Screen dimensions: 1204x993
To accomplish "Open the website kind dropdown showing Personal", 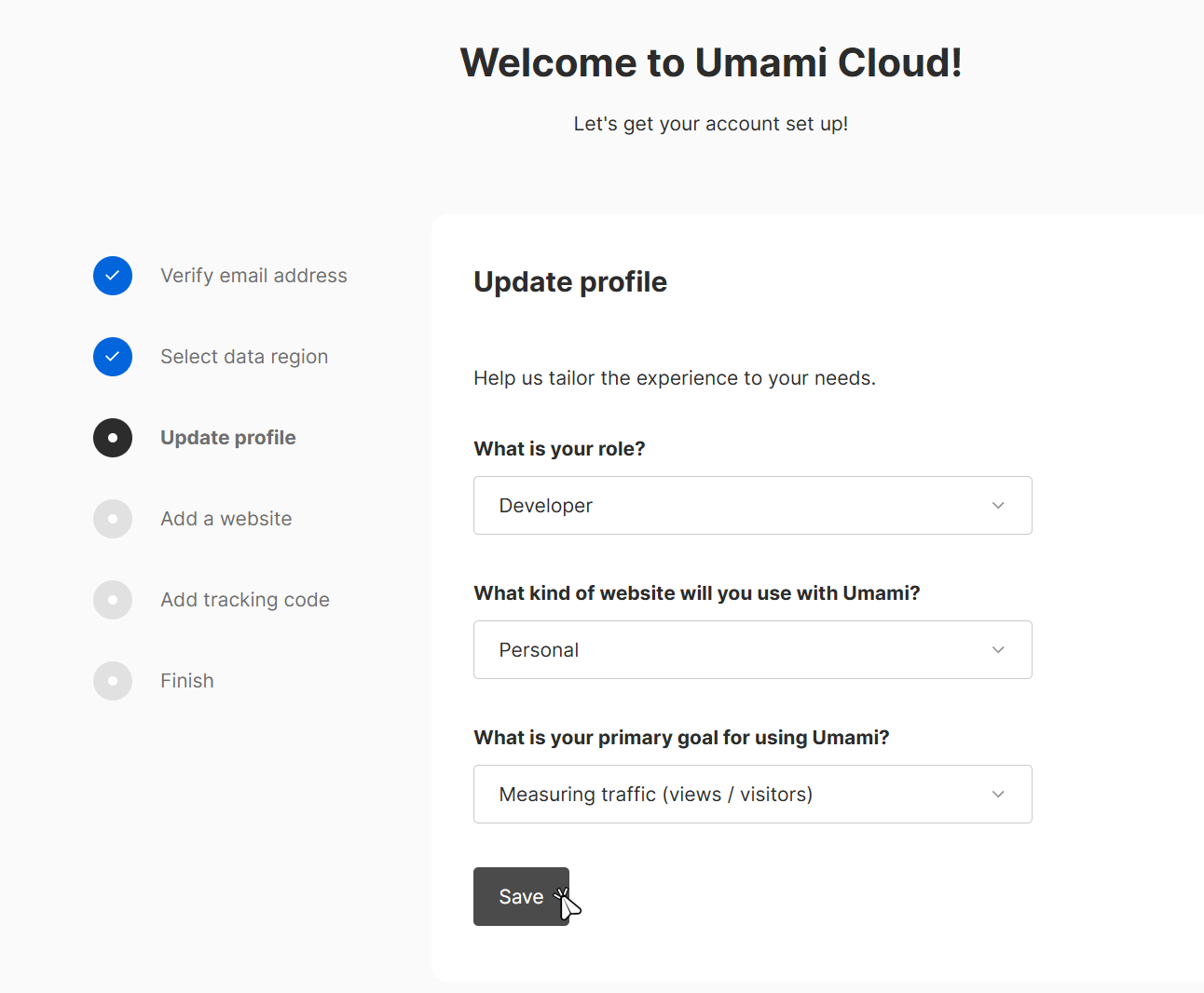I will pyautogui.click(x=736, y=650).
